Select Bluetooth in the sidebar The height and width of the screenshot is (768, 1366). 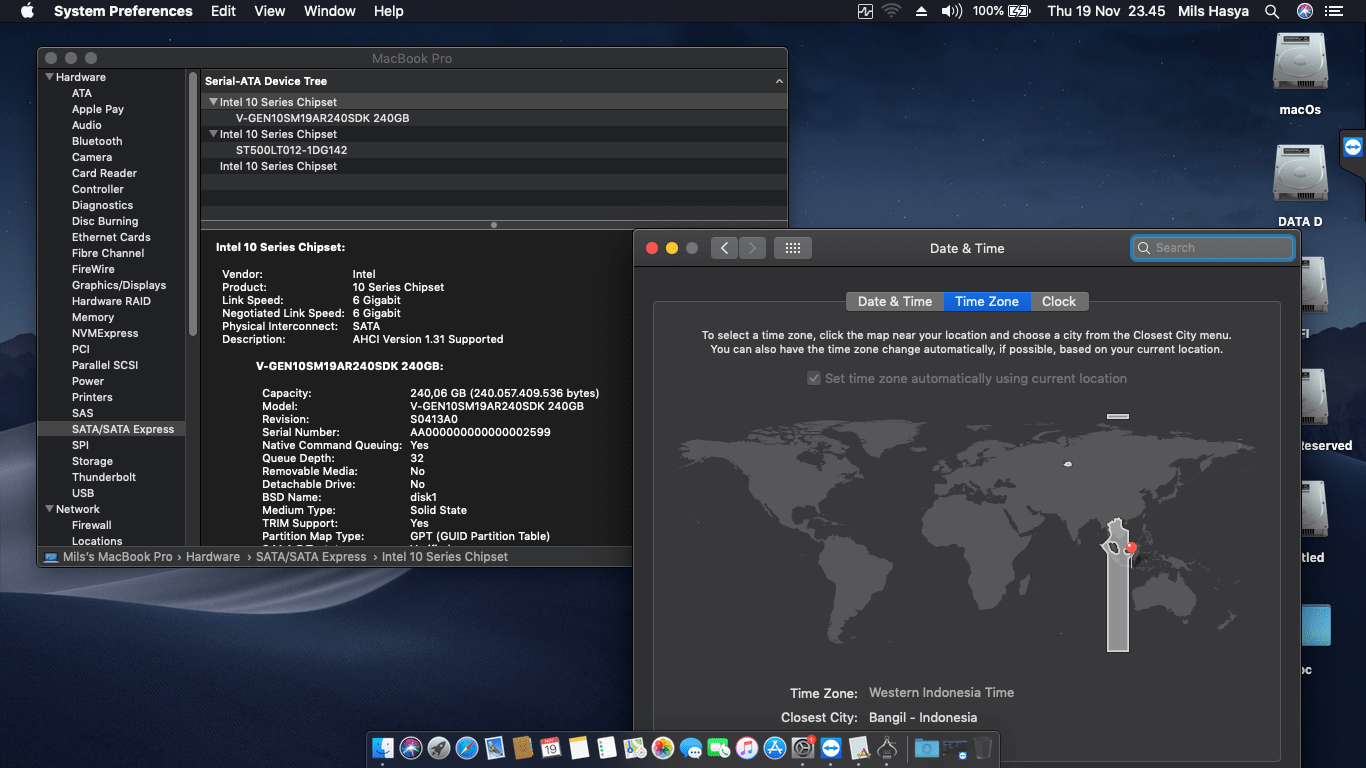[x=97, y=141]
